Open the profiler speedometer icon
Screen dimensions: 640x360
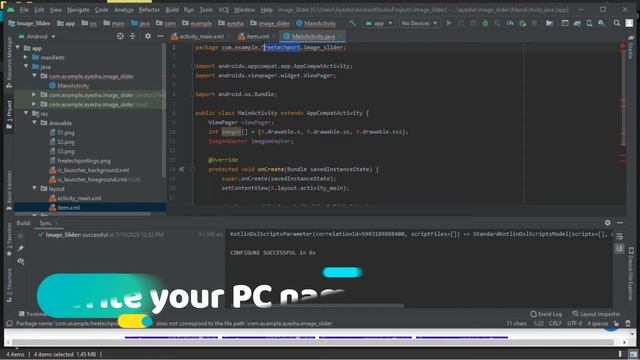tap(510, 23)
